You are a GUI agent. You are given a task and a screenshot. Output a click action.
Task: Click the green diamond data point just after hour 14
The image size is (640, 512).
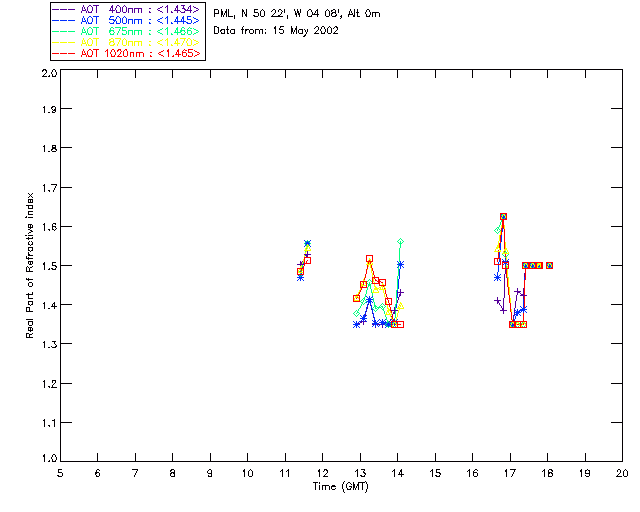pos(400,242)
